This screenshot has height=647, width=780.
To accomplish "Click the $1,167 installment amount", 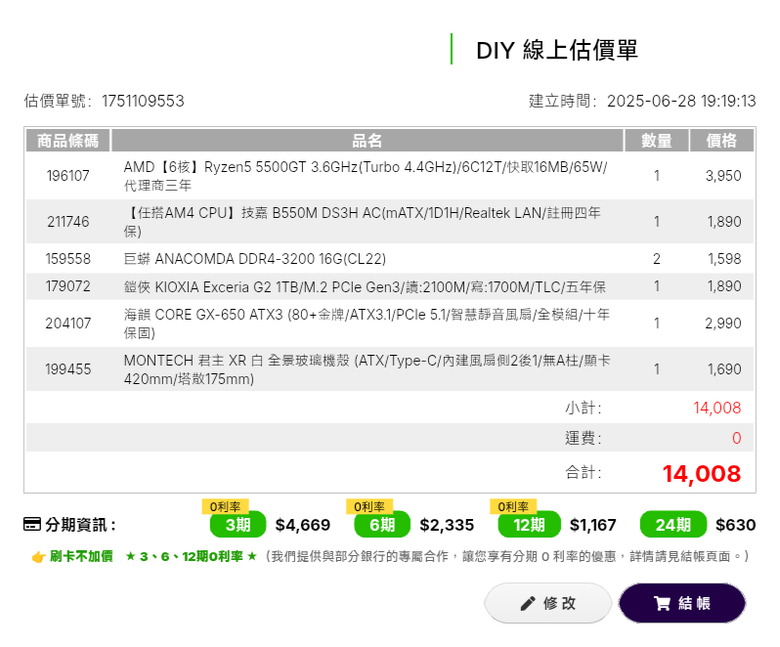I will pyautogui.click(x=593, y=525).
